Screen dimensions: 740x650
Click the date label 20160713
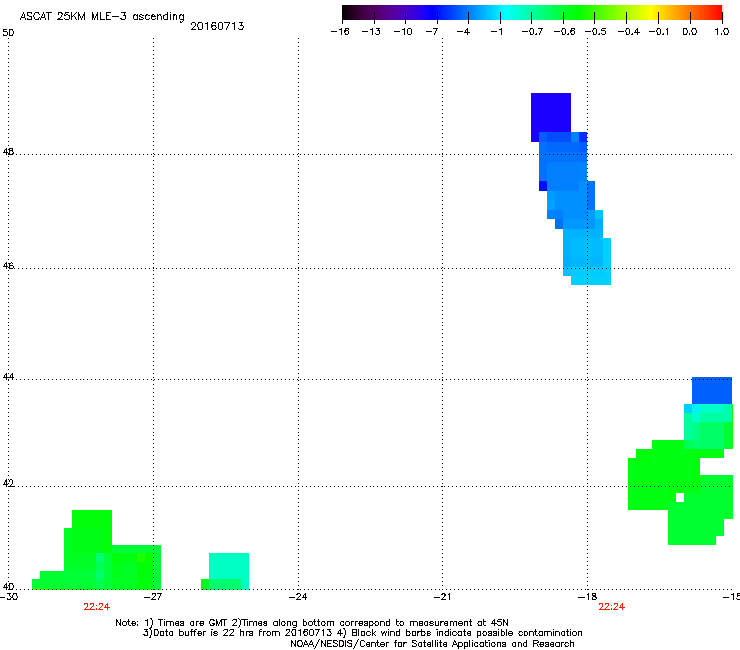click(x=217, y=26)
